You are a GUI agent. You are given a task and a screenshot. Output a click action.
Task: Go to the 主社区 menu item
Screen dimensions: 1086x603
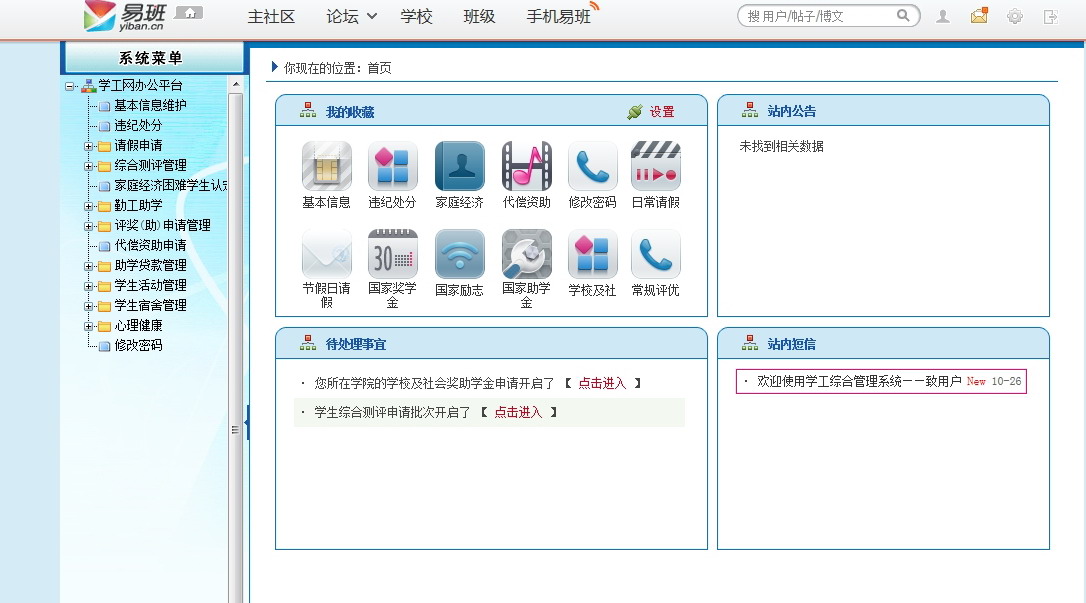(x=271, y=16)
